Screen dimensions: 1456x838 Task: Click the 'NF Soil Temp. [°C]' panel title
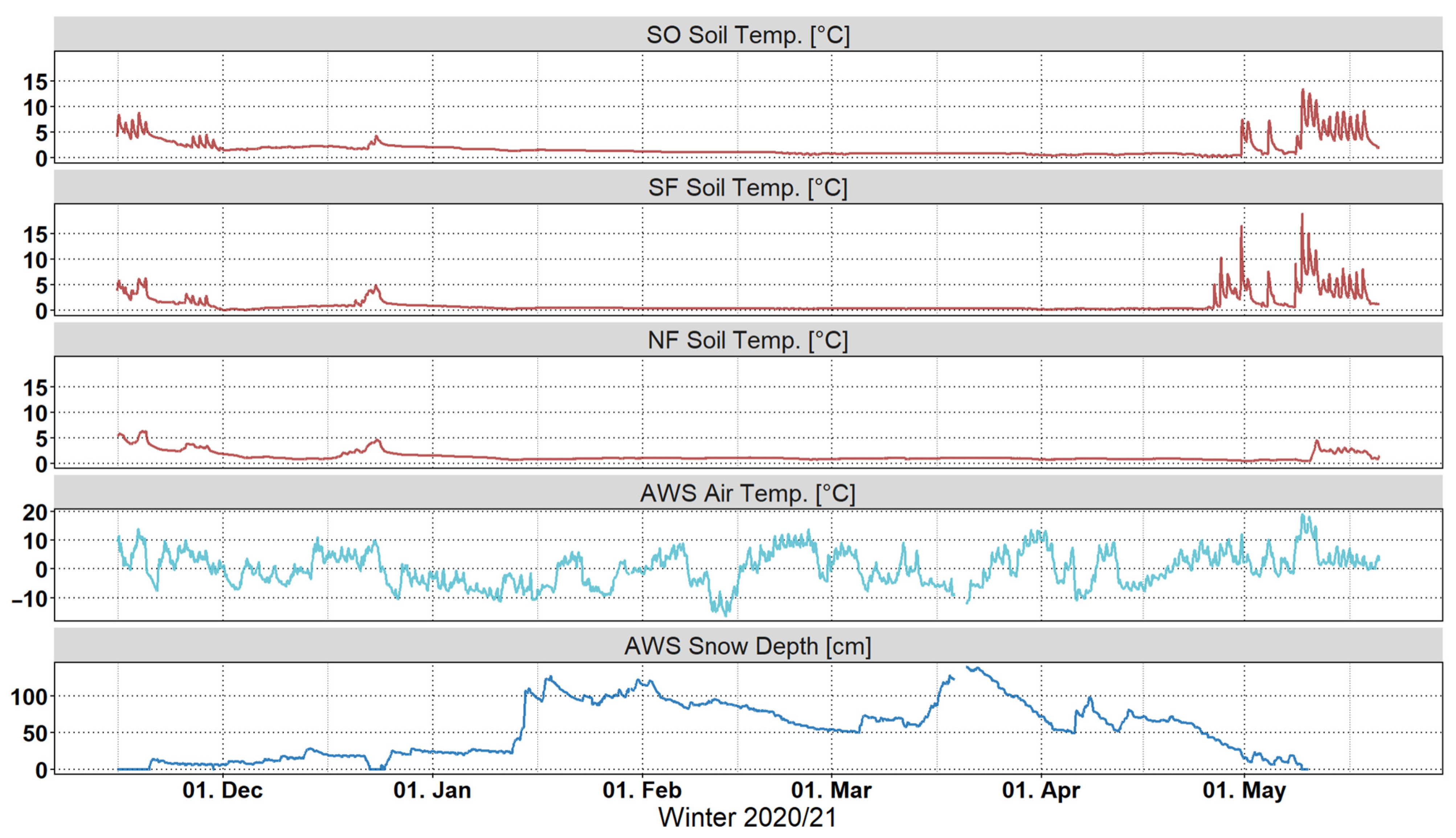click(748, 340)
